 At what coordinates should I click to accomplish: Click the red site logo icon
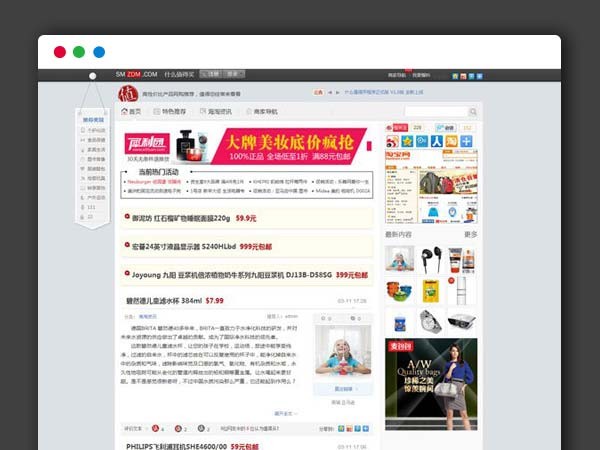pyautogui.click(x=128, y=94)
